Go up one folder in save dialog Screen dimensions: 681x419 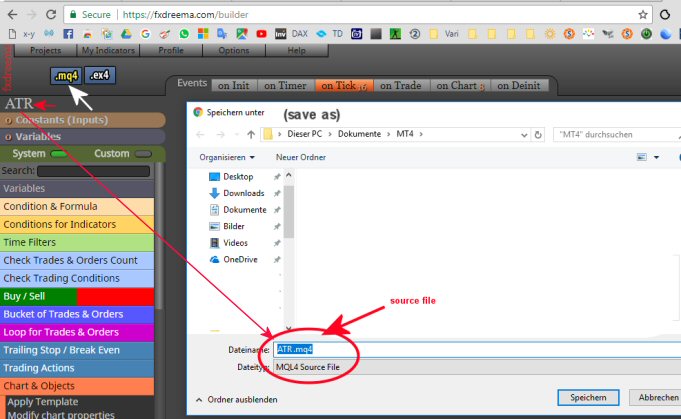[251, 135]
